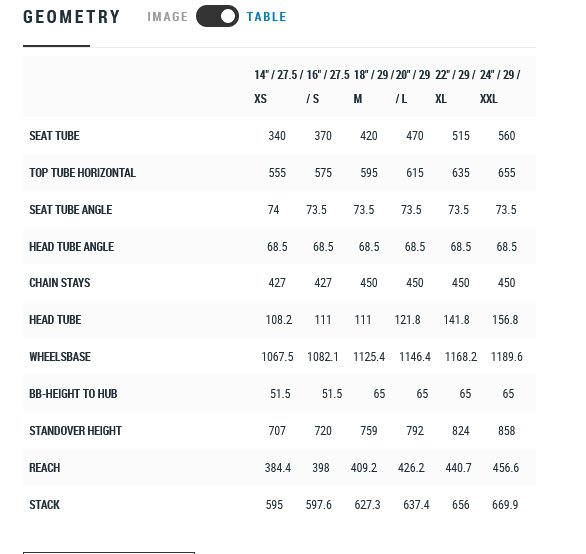Click the TOP TUBE HORIZONTAL row label
Viewport: 586px width, 554px height.
pyautogui.click(x=83, y=173)
